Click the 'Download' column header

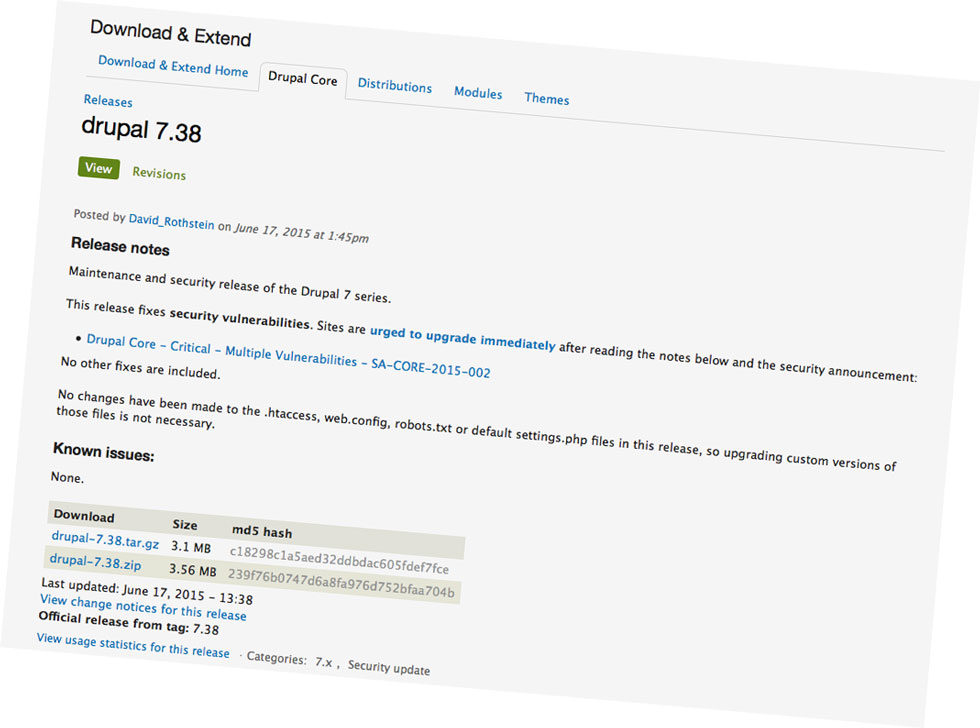[84, 516]
